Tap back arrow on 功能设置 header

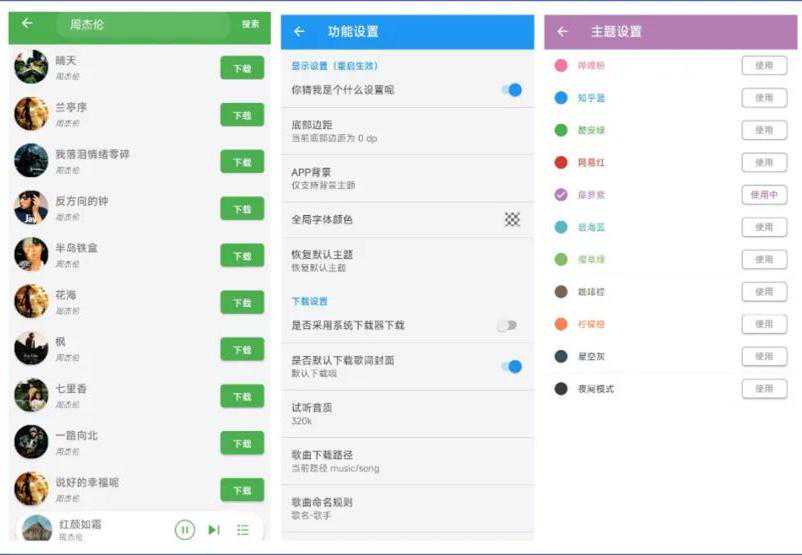pos(299,32)
